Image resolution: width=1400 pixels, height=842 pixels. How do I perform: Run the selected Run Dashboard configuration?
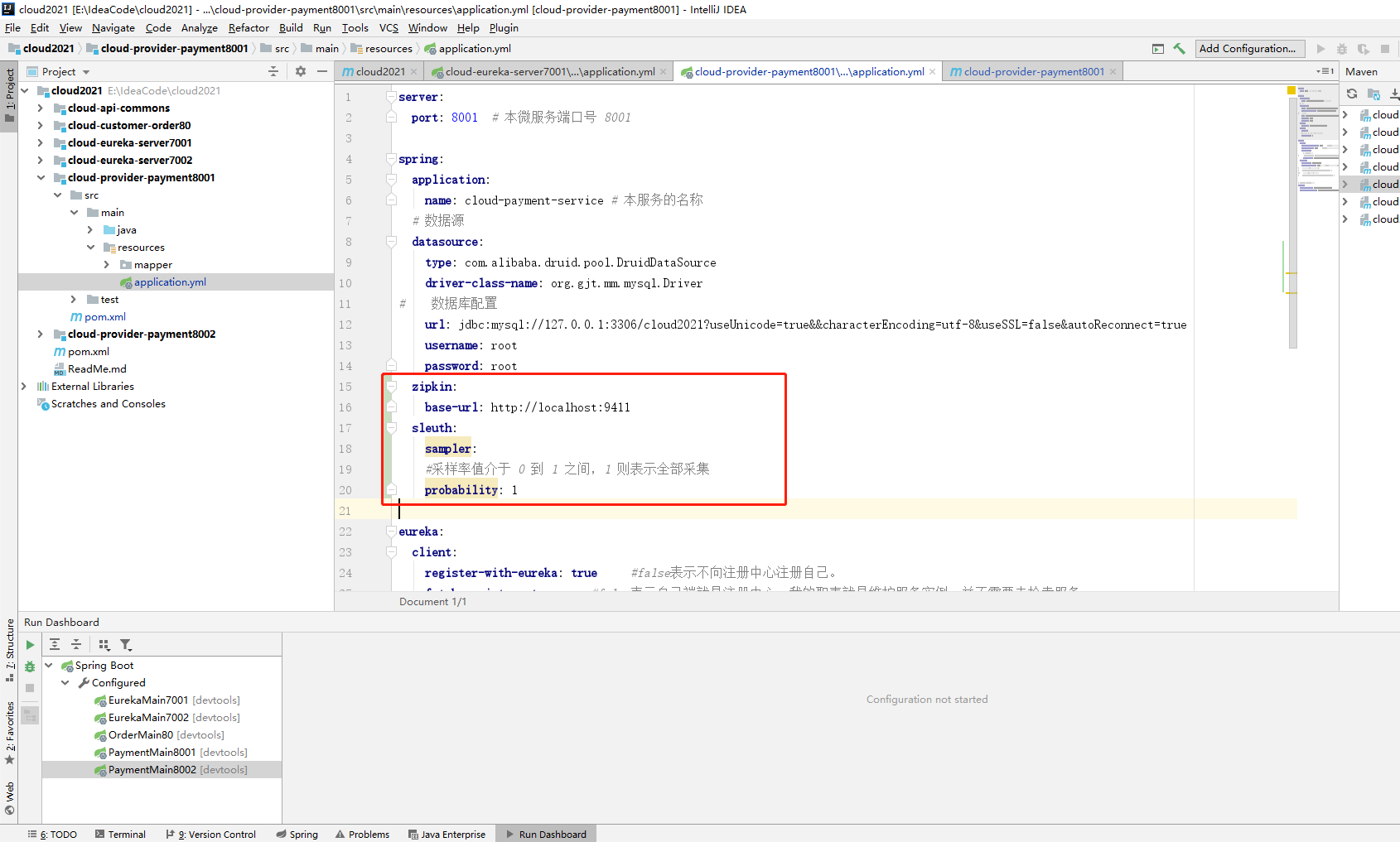click(30, 645)
